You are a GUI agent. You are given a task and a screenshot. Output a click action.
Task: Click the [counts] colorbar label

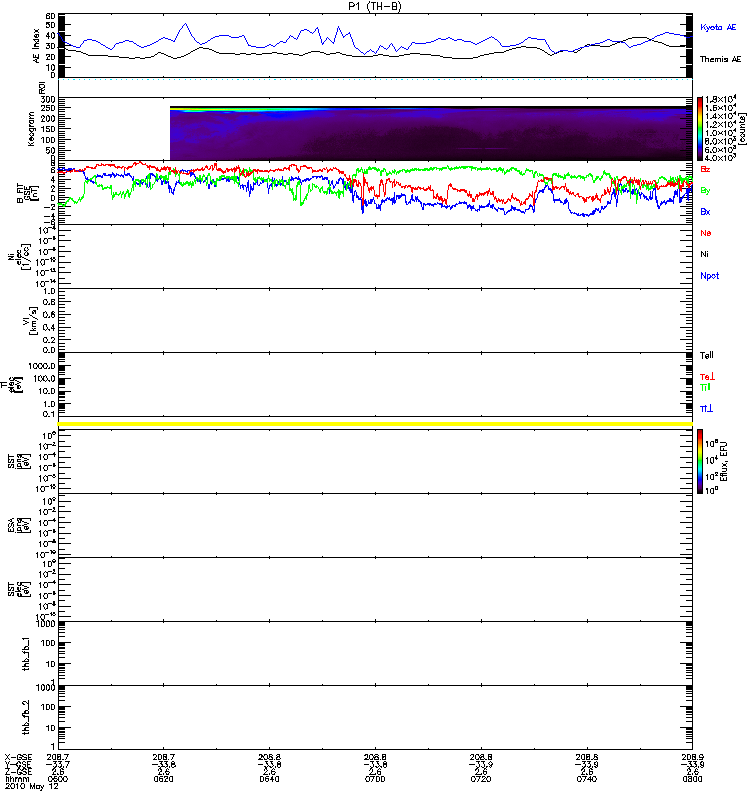point(742,129)
